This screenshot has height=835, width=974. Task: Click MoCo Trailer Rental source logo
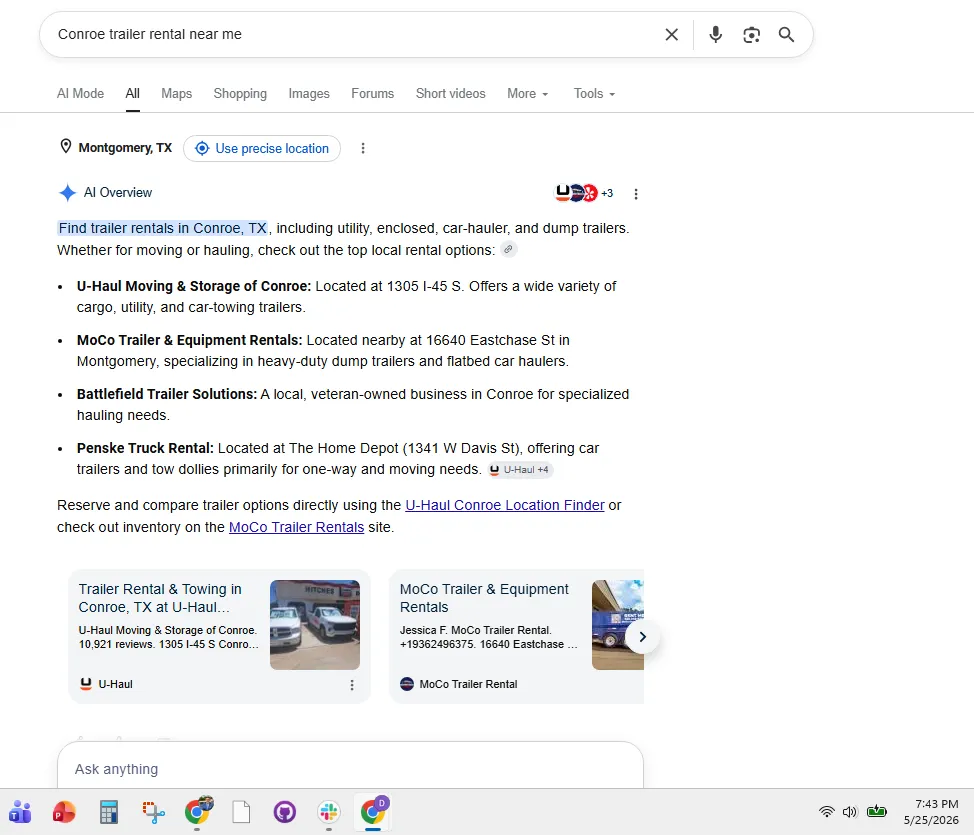tap(407, 684)
